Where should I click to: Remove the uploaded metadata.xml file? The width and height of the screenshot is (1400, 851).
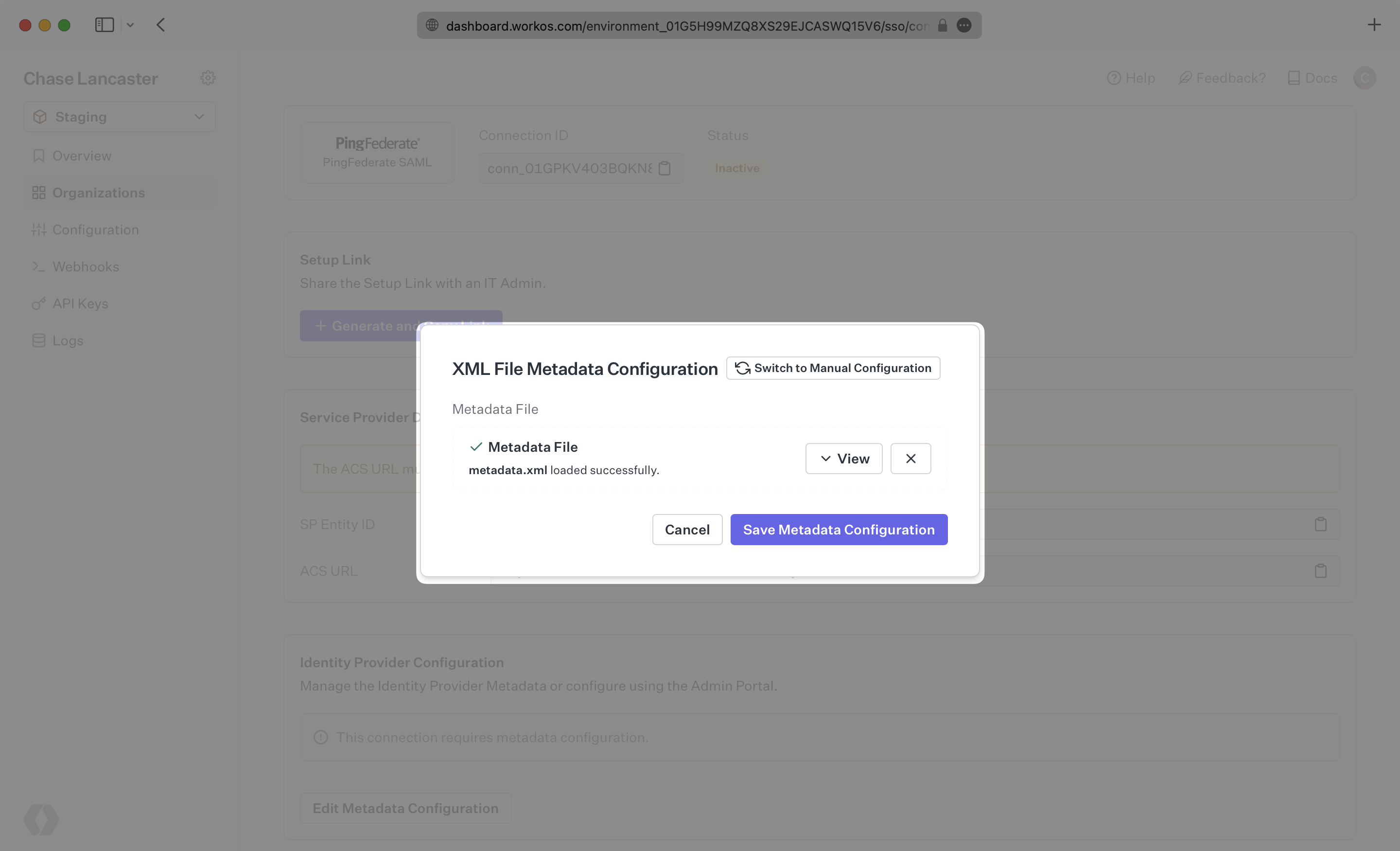tap(910, 458)
